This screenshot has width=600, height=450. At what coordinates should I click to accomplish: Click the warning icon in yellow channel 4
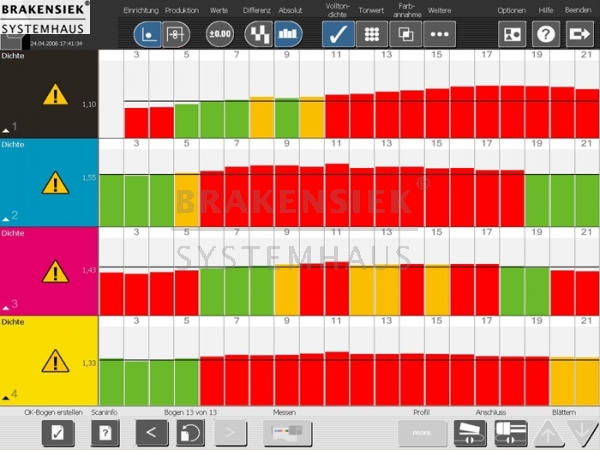[x=55, y=361]
